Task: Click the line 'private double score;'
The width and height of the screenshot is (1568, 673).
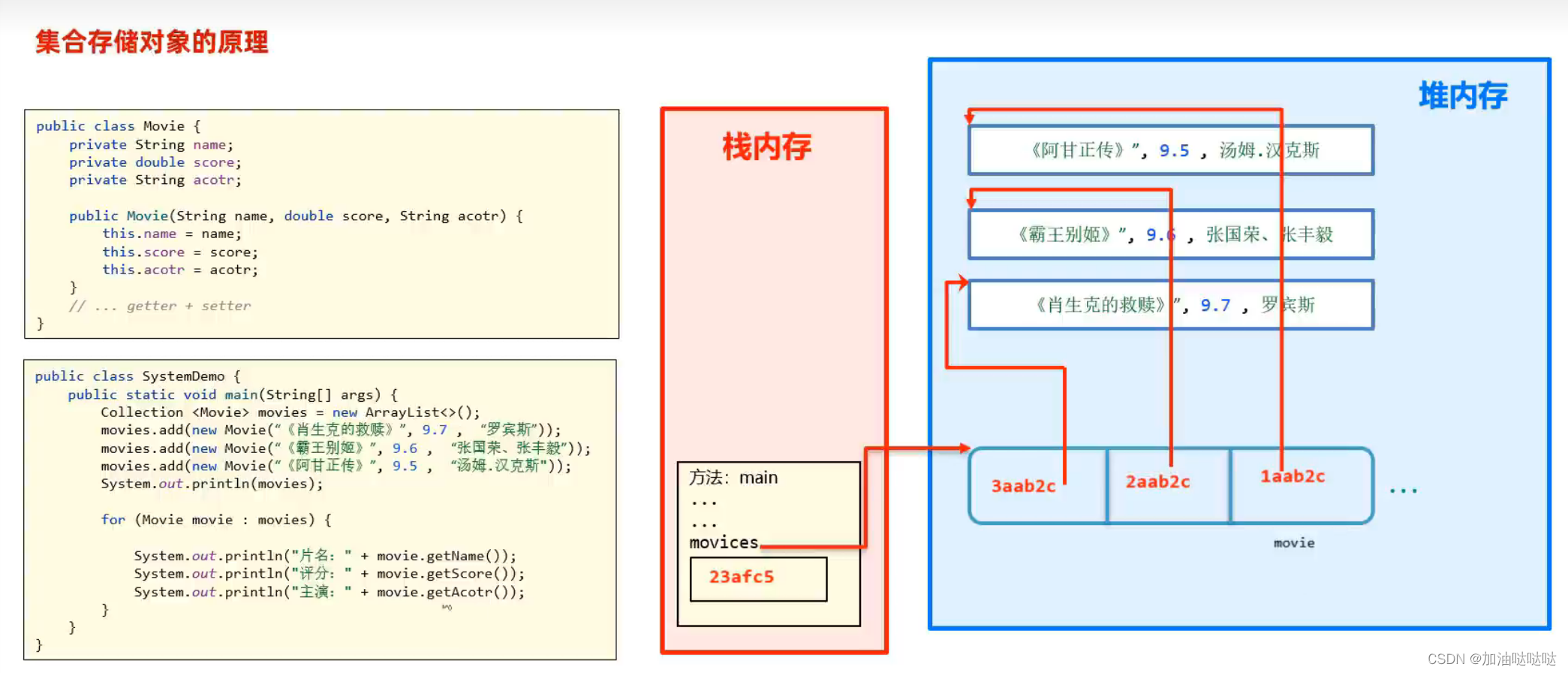Action: click(x=155, y=162)
